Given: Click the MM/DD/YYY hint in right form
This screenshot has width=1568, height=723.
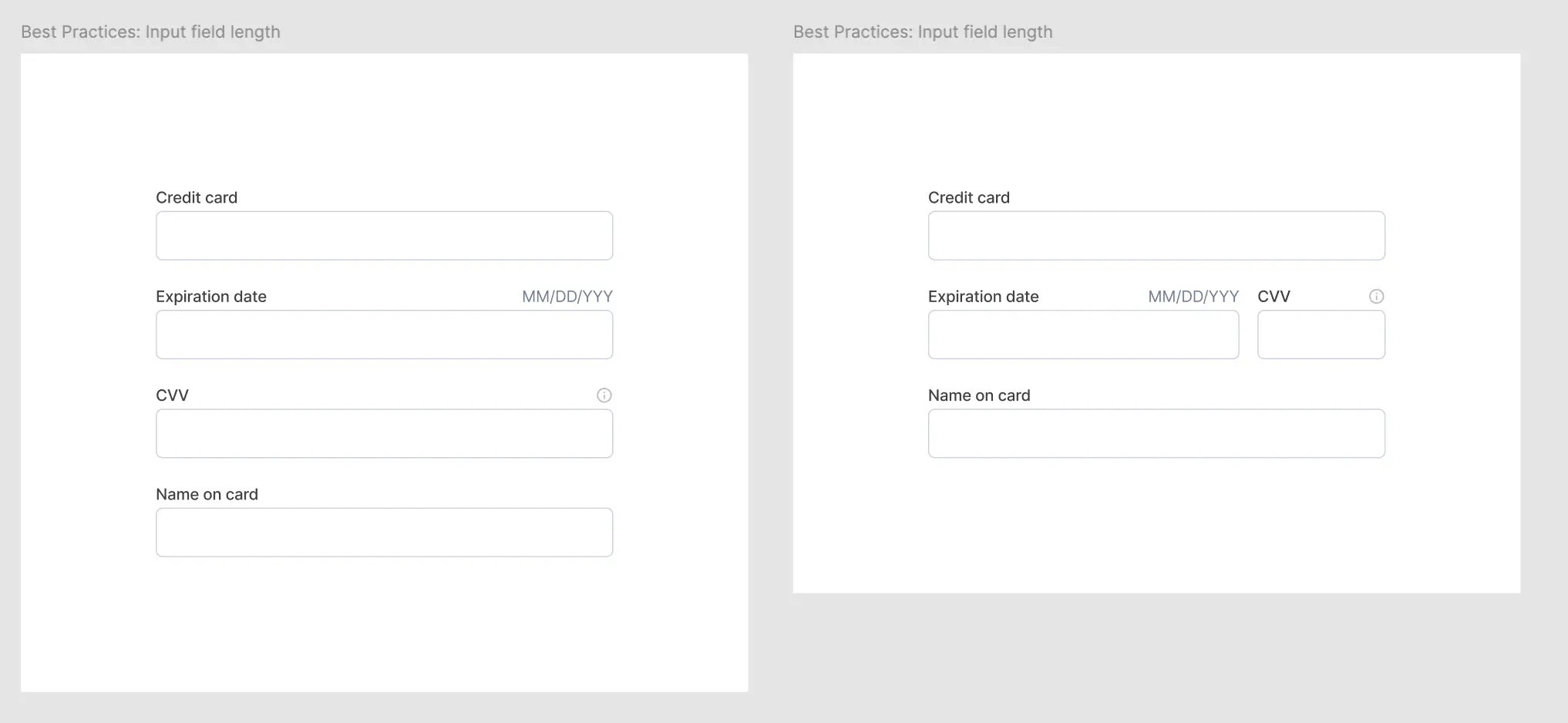Looking at the screenshot, I should coord(1193,297).
